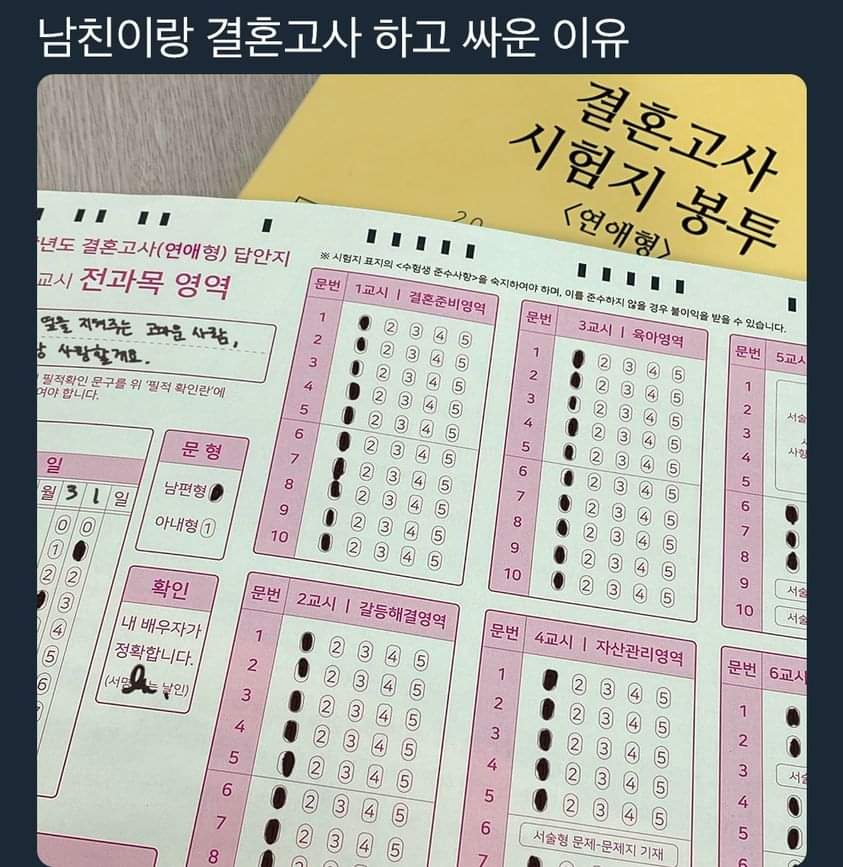Viewport: 843px width, 867px height.
Task: Tap the filled 남편형 bubble
Action: pyautogui.click(x=217, y=492)
